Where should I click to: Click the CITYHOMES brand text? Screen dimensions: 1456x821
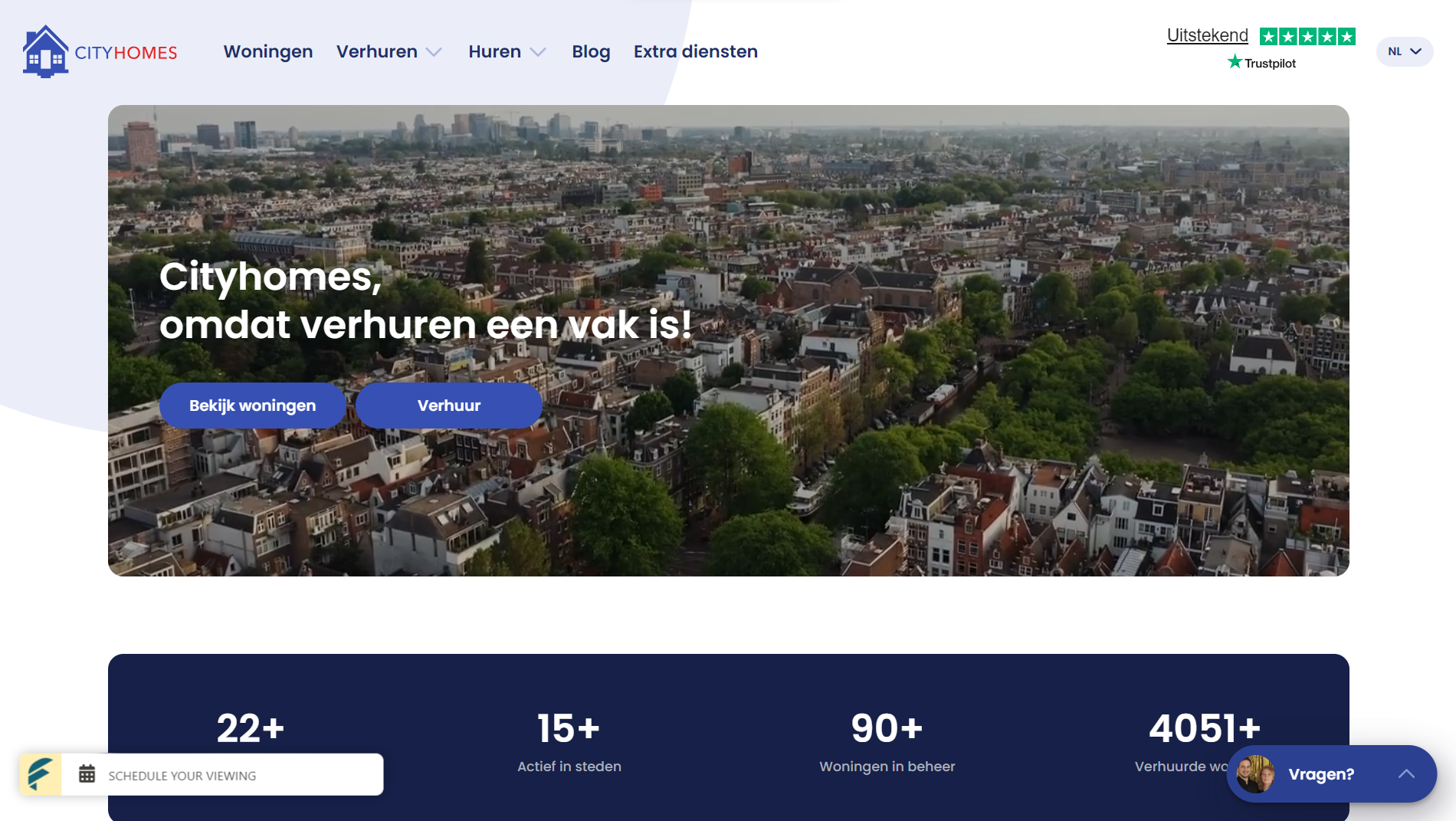(126, 53)
